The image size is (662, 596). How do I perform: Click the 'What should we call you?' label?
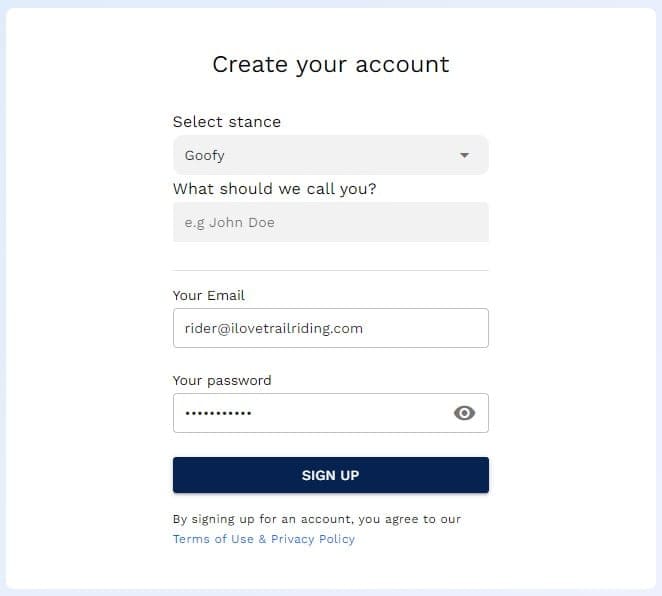point(274,189)
